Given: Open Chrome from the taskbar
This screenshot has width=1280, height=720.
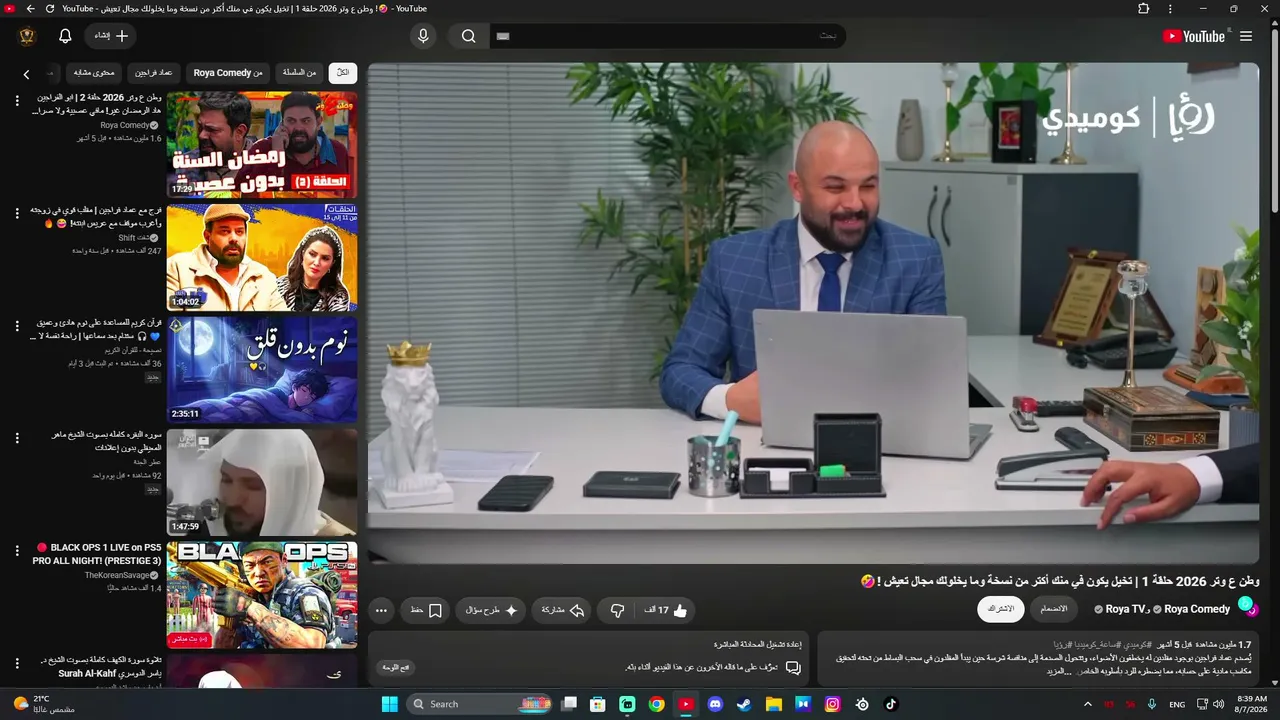Looking at the screenshot, I should point(656,704).
